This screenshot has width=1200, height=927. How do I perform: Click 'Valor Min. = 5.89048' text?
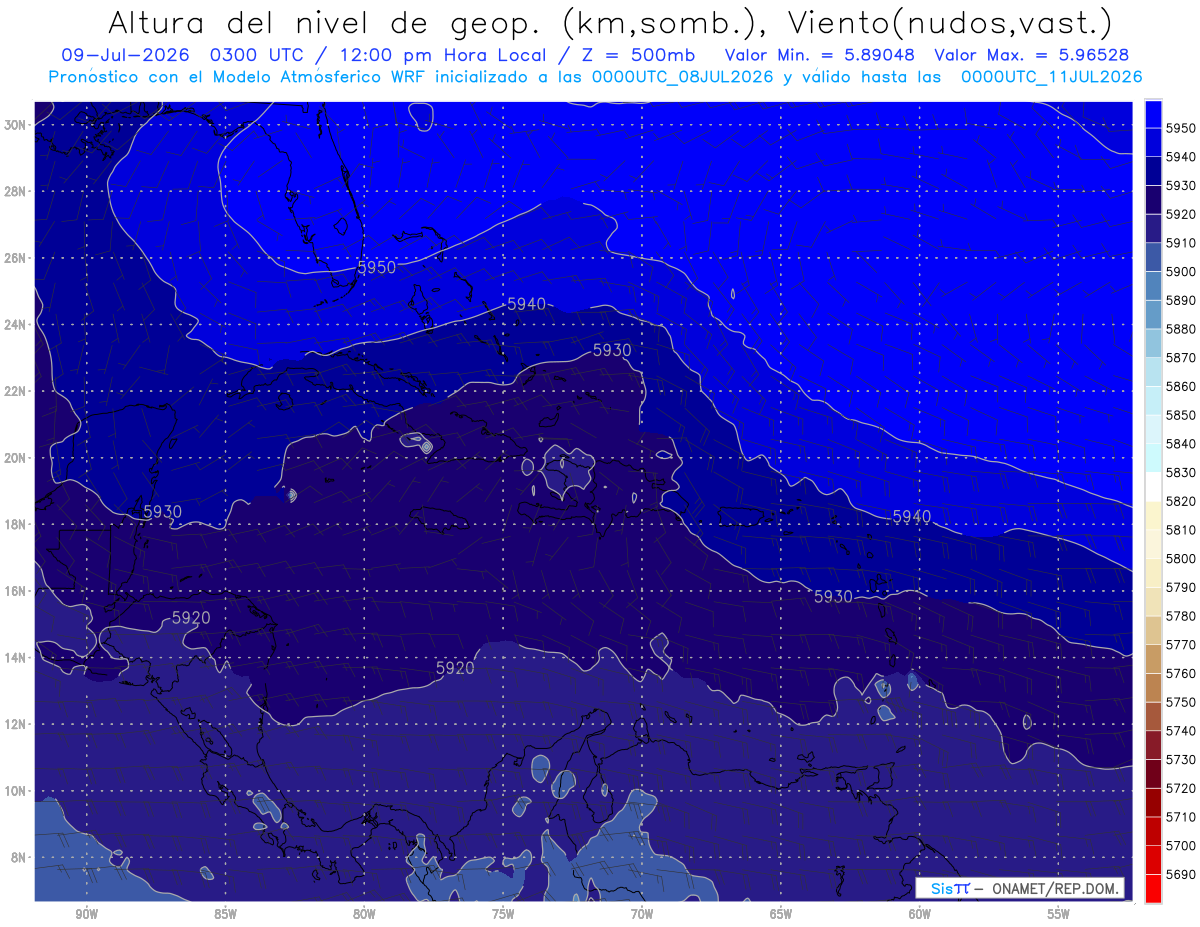818,55
